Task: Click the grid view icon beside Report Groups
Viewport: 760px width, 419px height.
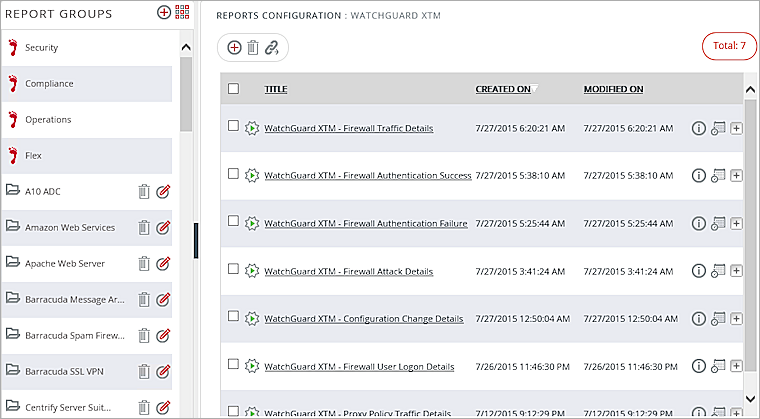Action: click(x=182, y=13)
